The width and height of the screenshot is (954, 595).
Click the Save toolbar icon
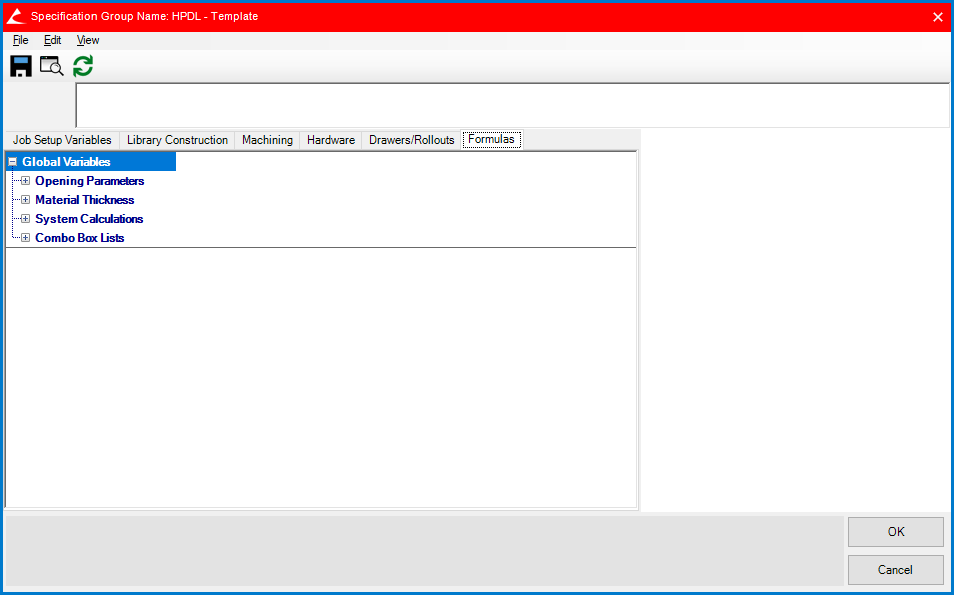(20, 65)
